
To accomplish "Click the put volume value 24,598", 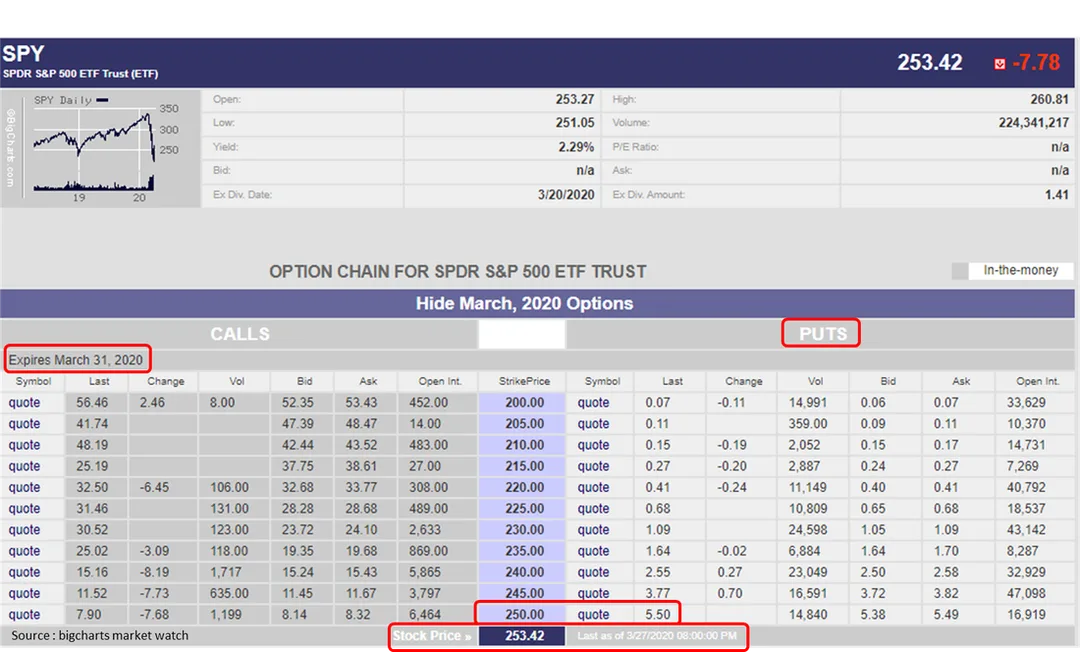I will tap(808, 530).
